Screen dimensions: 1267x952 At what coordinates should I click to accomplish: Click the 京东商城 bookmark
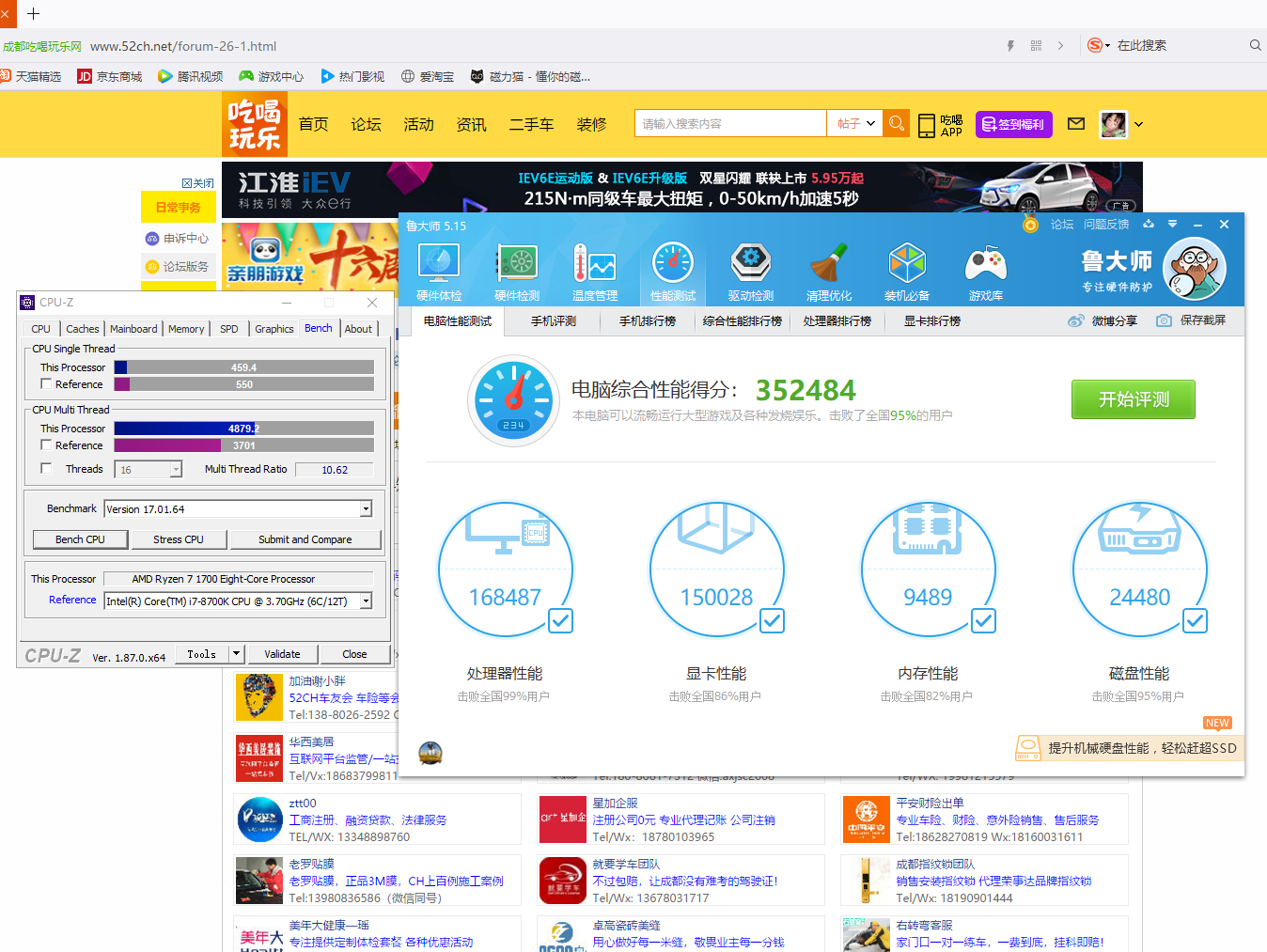110,76
